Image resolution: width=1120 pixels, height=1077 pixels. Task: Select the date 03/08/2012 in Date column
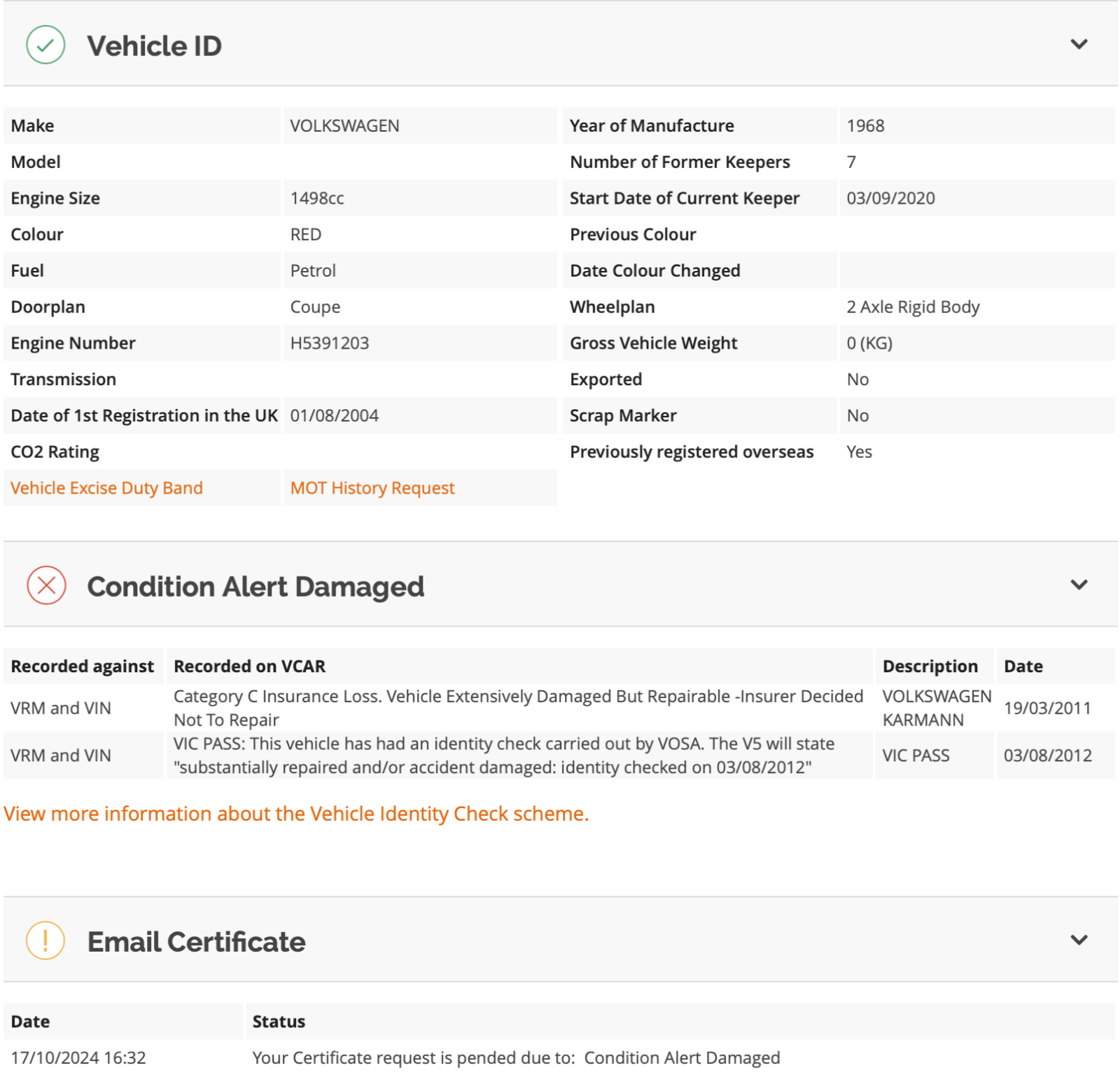coord(1047,756)
